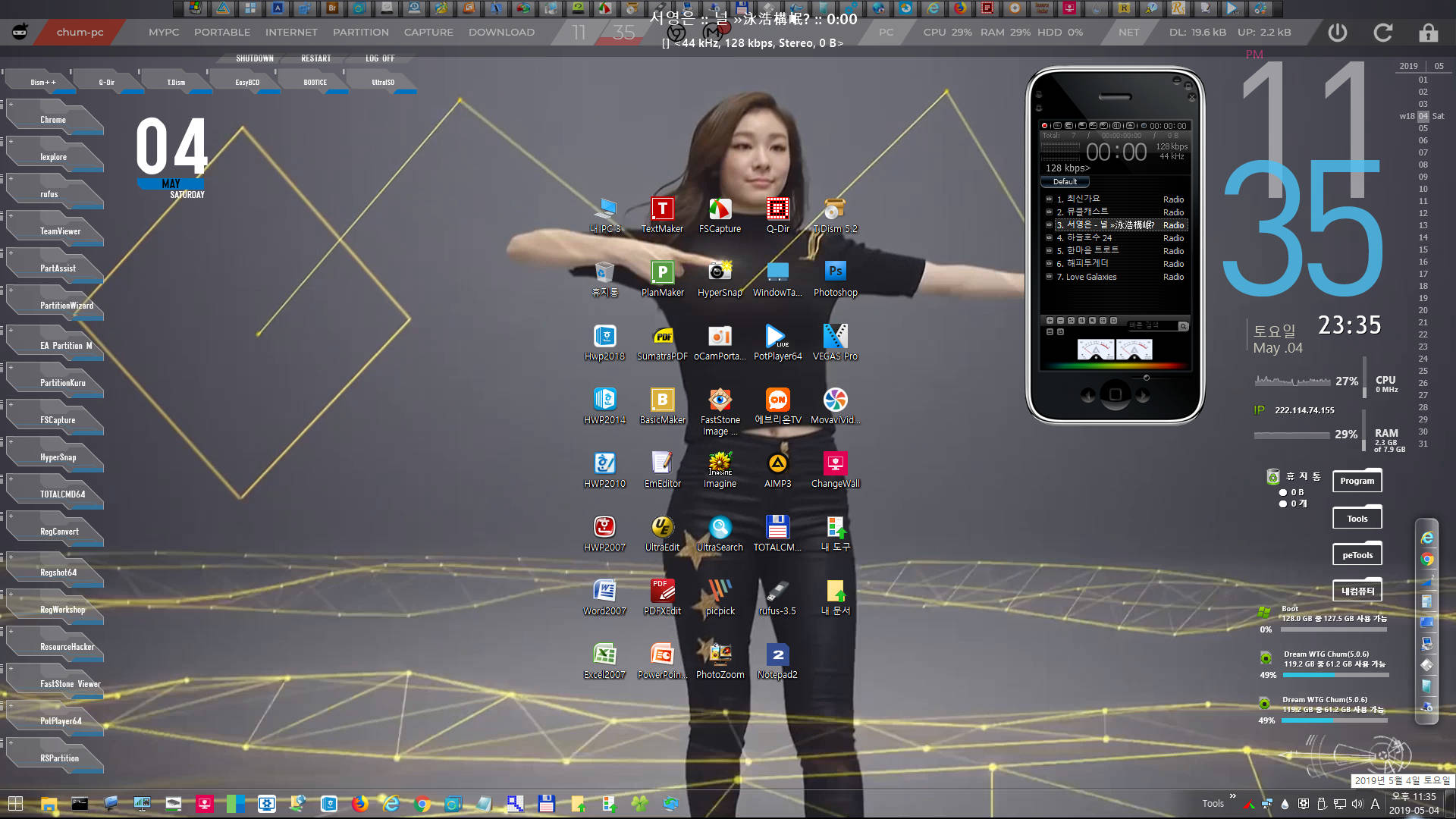
Task: Expand the plus marker above Chrome shortcut
Action: (x=11, y=105)
